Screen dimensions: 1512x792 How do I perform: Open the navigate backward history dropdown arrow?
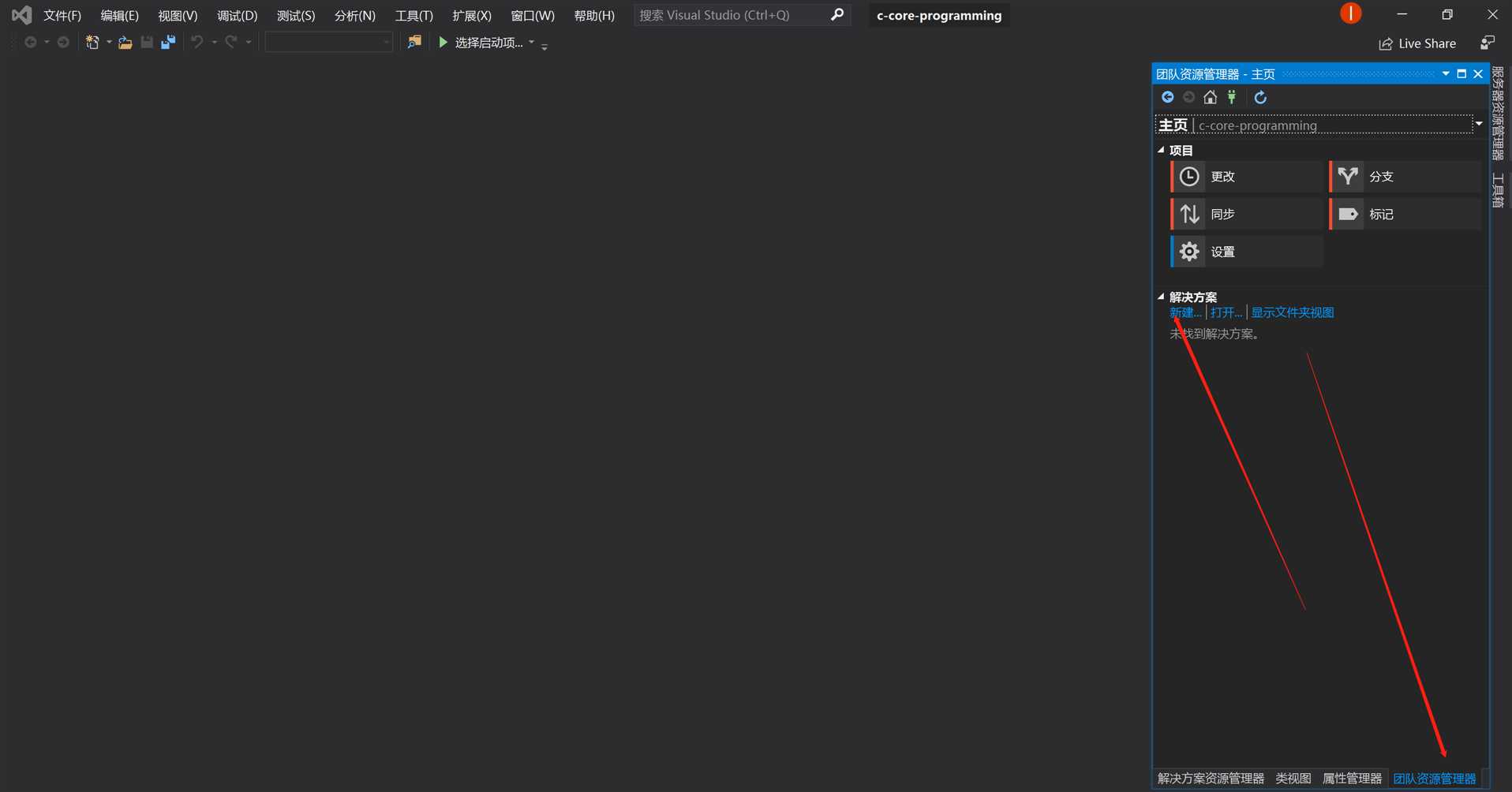pyautogui.click(x=47, y=43)
